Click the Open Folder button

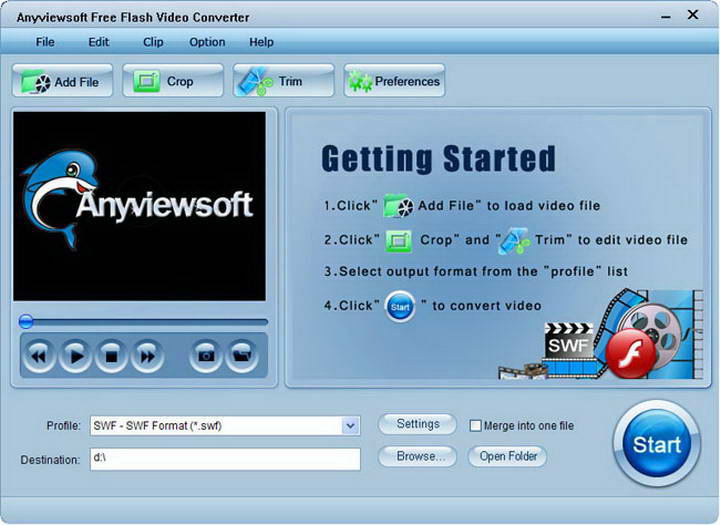(507, 456)
